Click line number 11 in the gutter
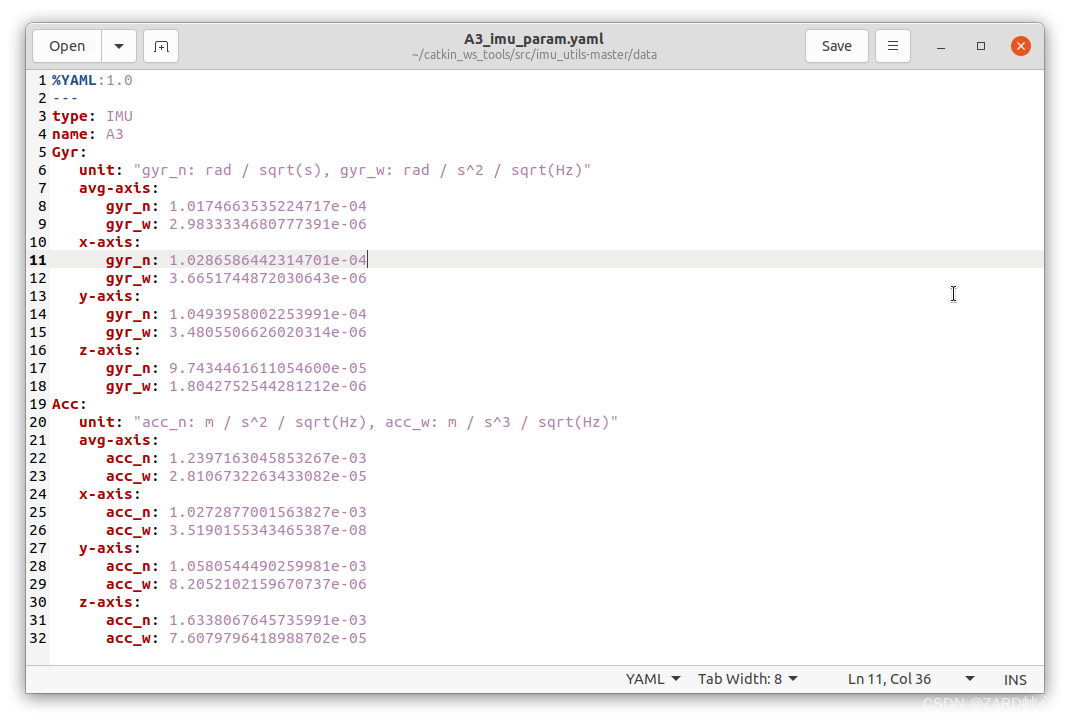This screenshot has height=722, width=1070. (38, 260)
